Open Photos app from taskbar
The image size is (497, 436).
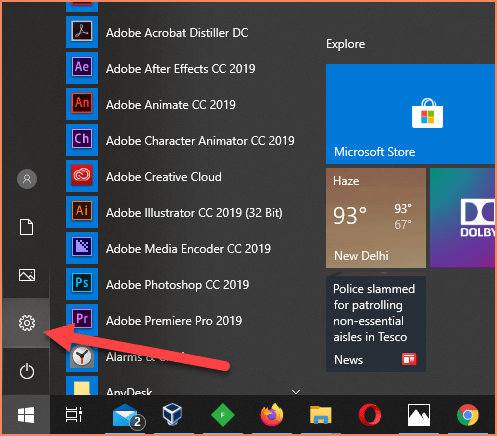(419, 415)
